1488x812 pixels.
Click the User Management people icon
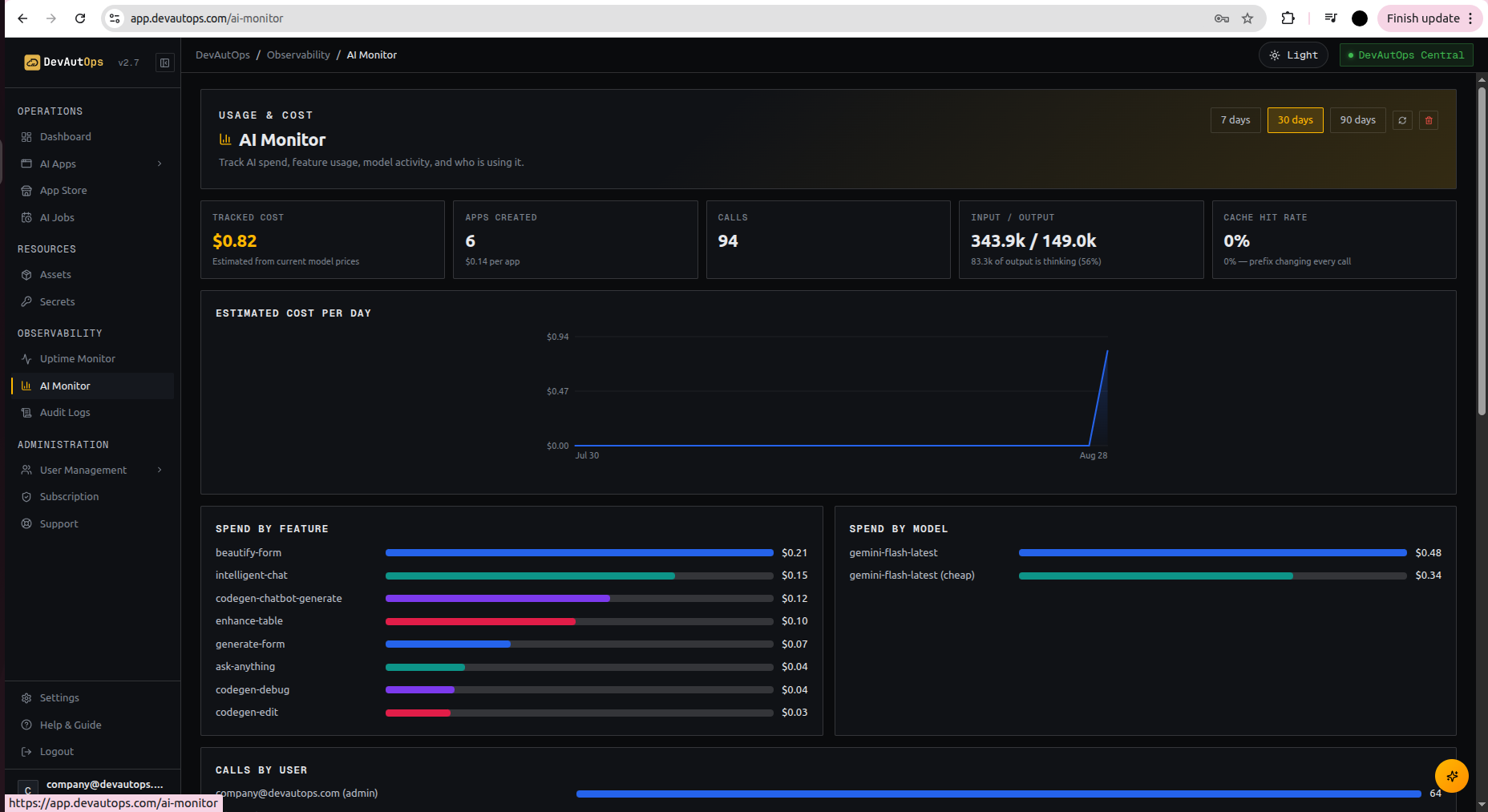point(26,470)
